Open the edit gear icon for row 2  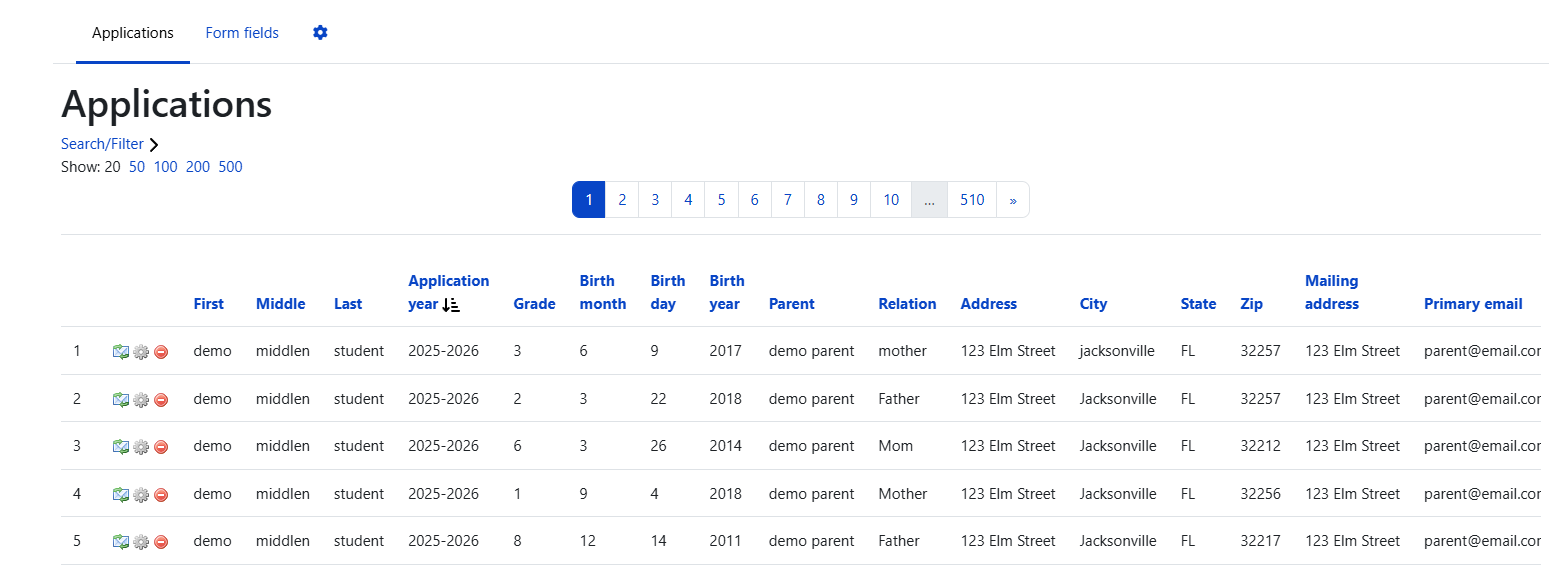click(141, 400)
